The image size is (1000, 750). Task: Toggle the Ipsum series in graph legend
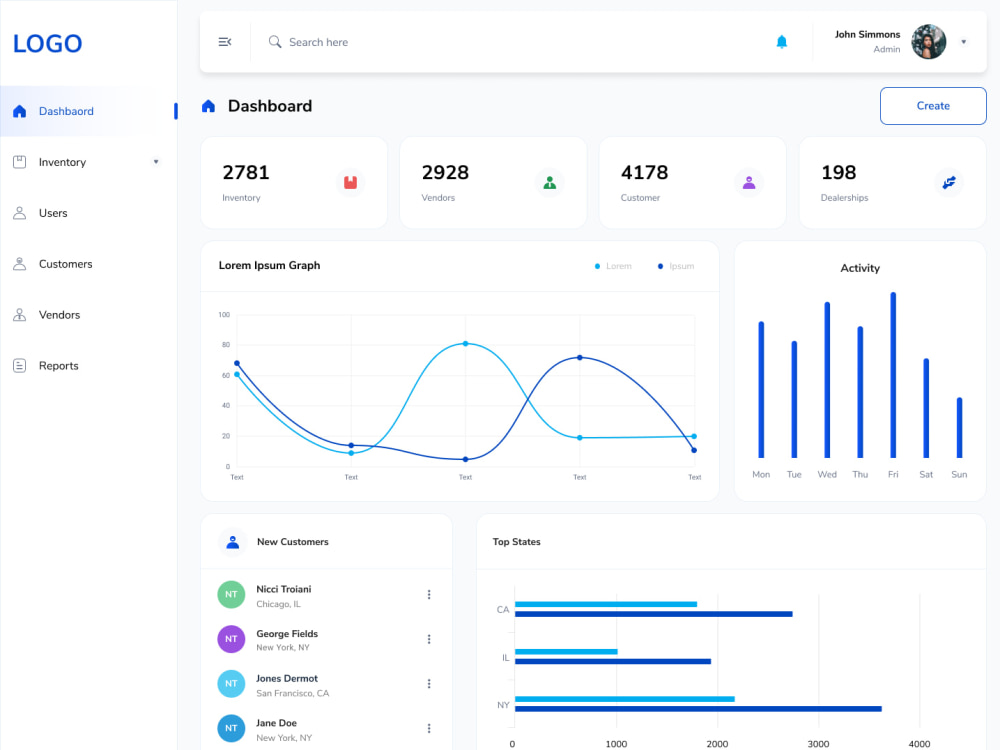676,266
